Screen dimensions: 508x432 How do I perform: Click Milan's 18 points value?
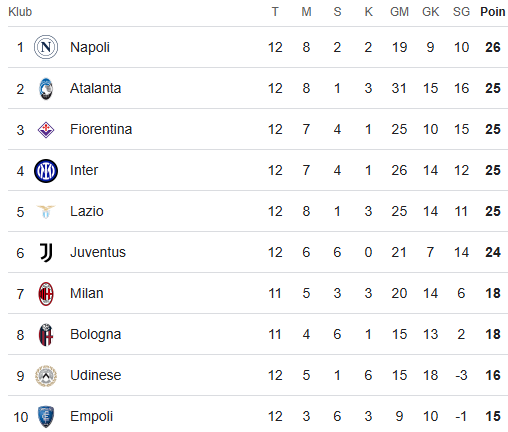point(493,293)
